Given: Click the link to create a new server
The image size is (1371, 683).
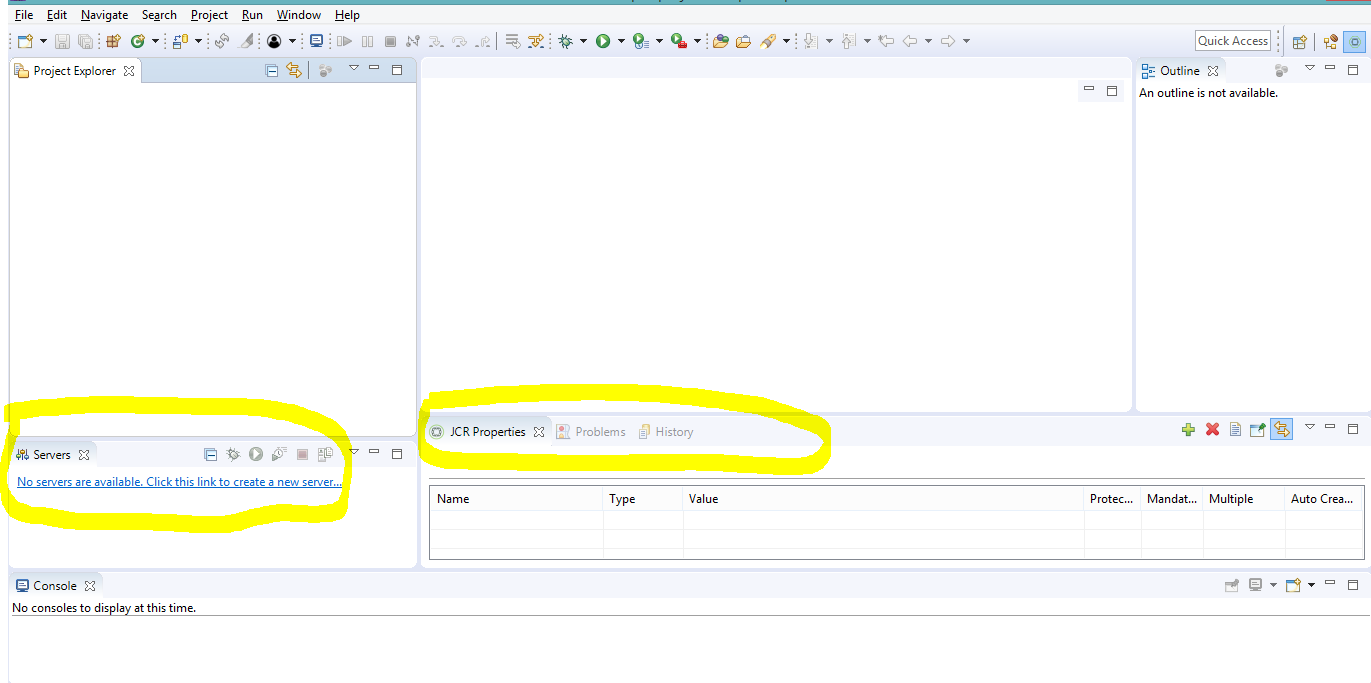Looking at the screenshot, I should click(180, 481).
